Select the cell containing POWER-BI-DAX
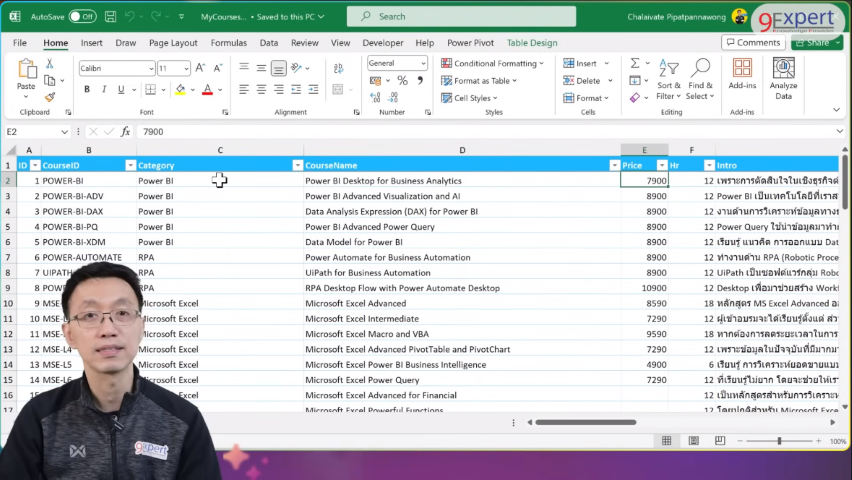 pyautogui.click(x=89, y=211)
